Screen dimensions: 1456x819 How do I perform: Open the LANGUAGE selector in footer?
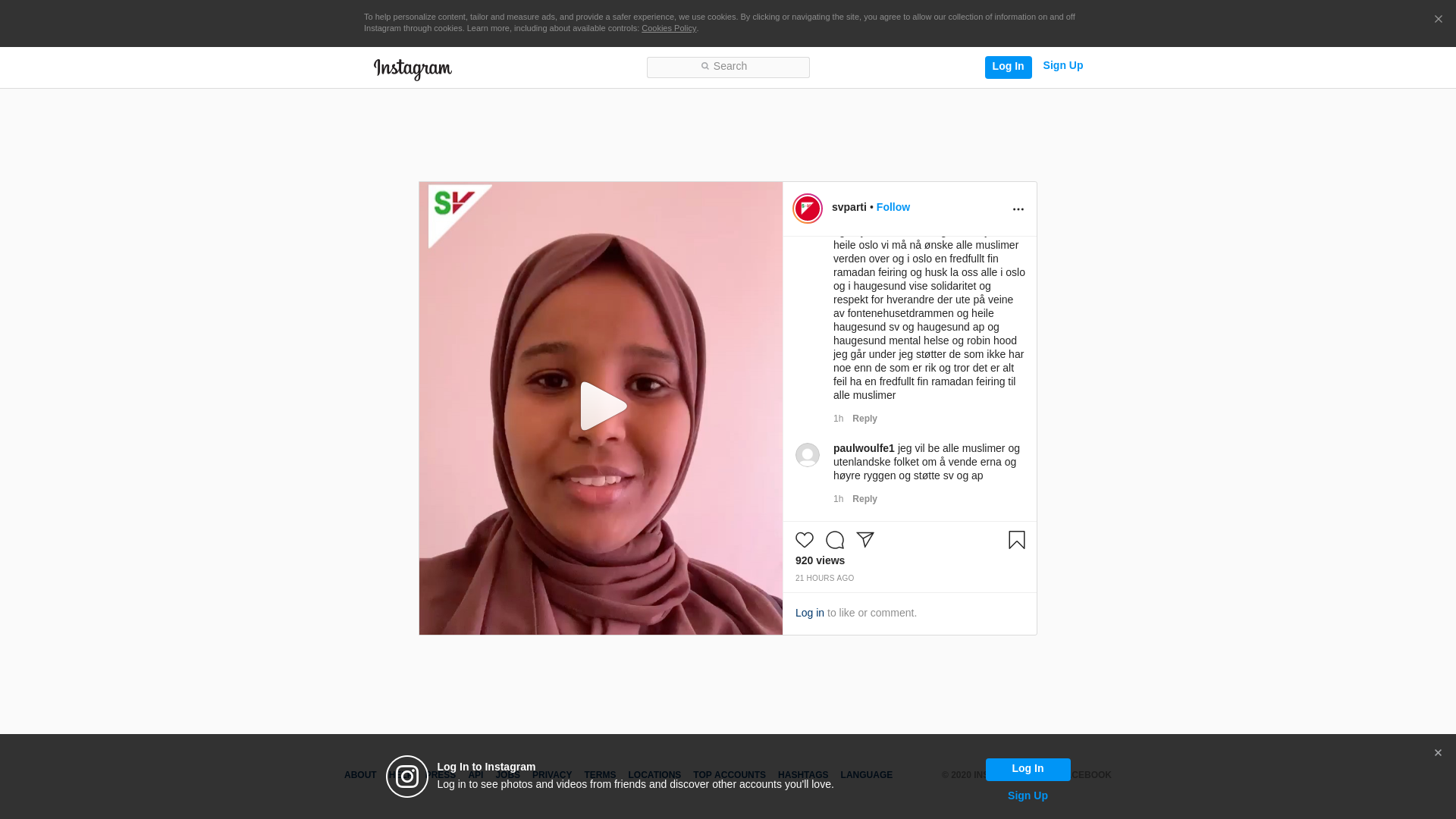[x=866, y=775]
